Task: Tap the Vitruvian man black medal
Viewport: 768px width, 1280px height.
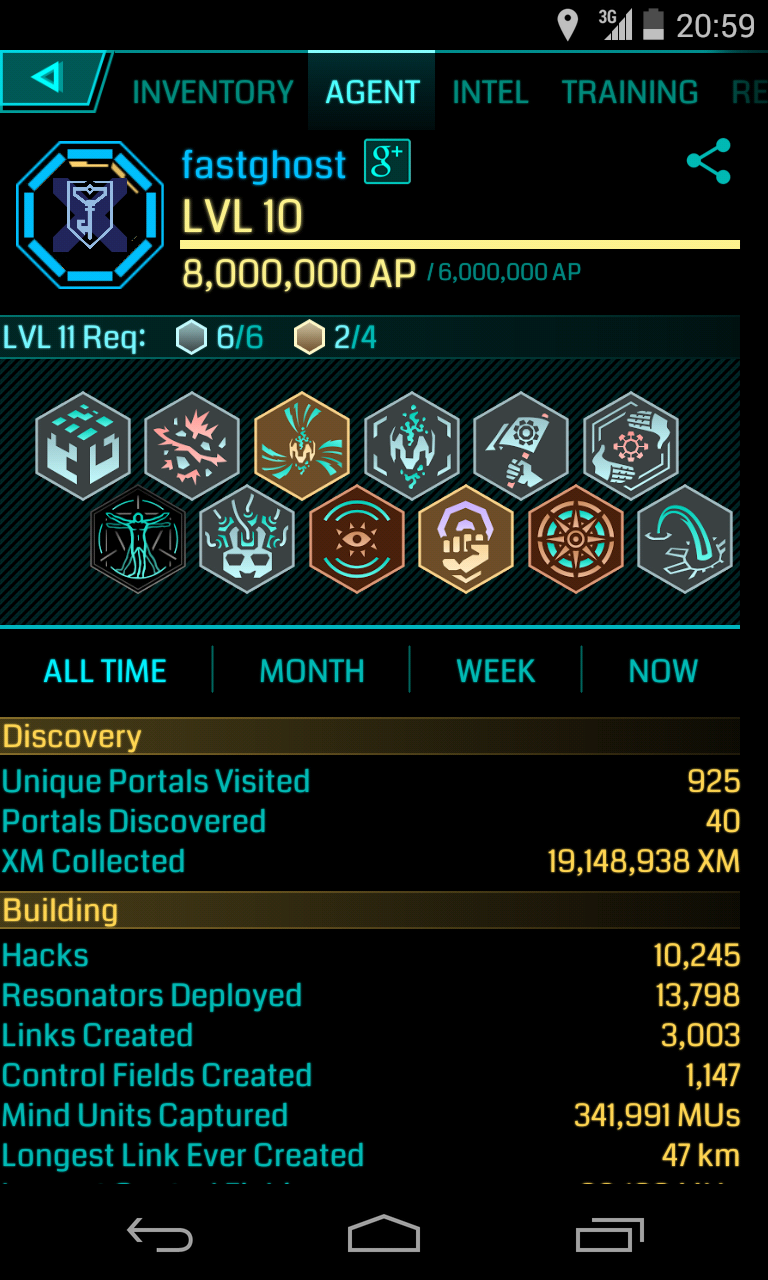Action: (138, 540)
